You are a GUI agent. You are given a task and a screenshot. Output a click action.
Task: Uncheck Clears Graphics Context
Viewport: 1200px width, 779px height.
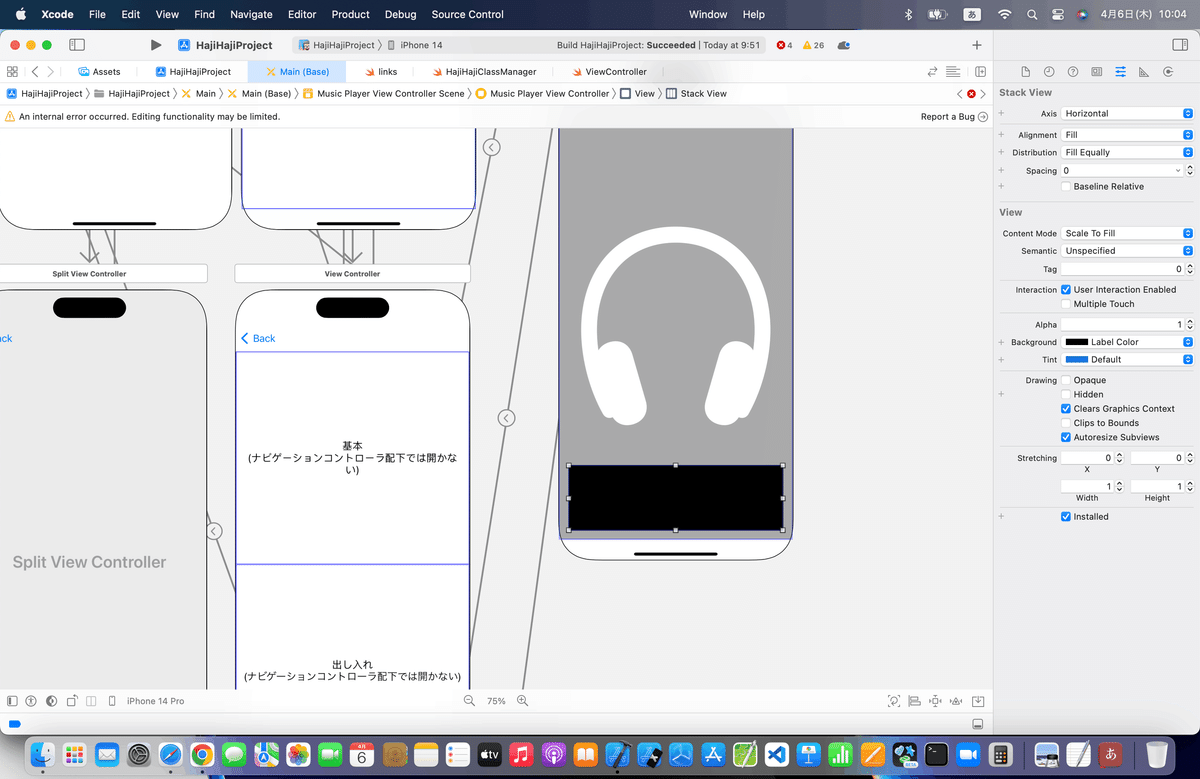(x=1066, y=409)
